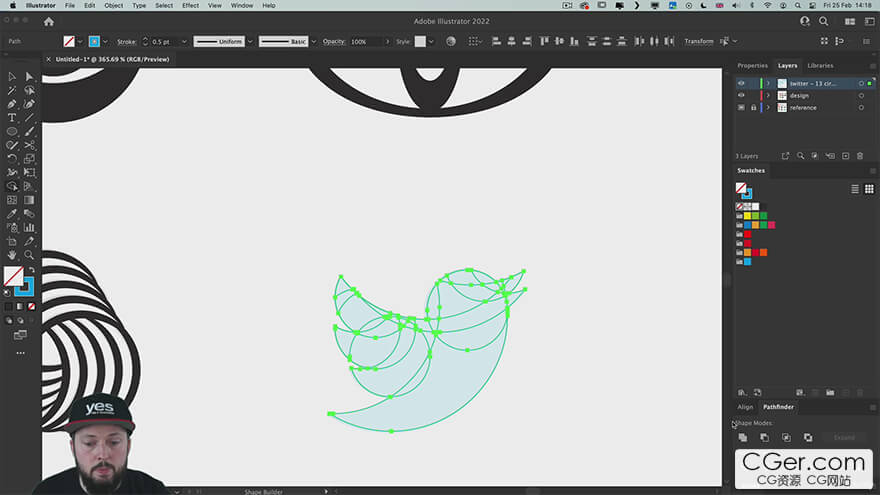Select the Lasso tool
Image resolution: width=880 pixels, height=495 pixels.
coord(29,90)
